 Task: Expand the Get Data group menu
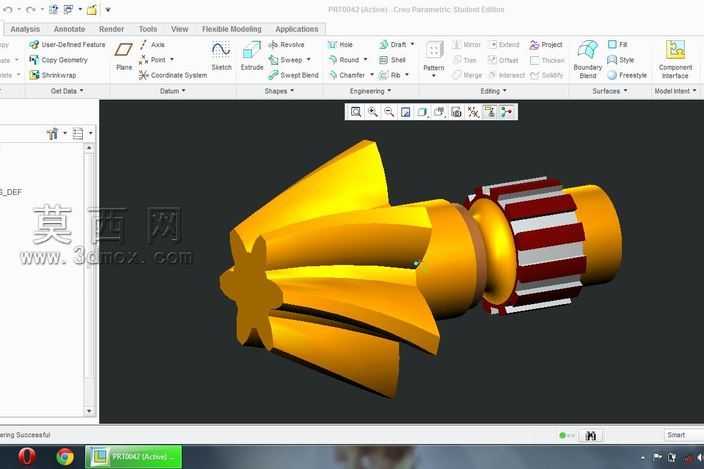pos(67,91)
